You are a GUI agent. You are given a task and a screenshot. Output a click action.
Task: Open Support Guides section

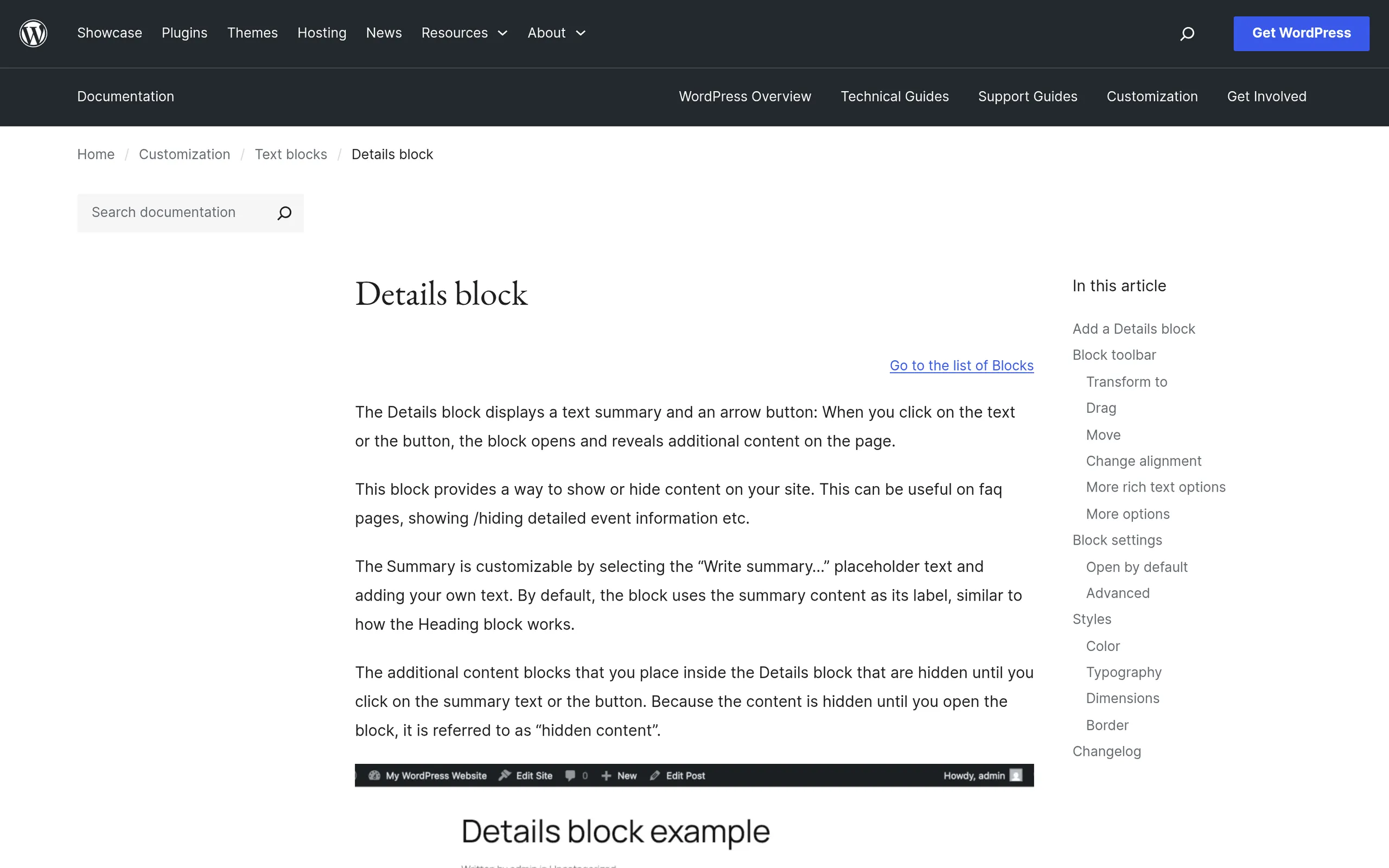1028,97
